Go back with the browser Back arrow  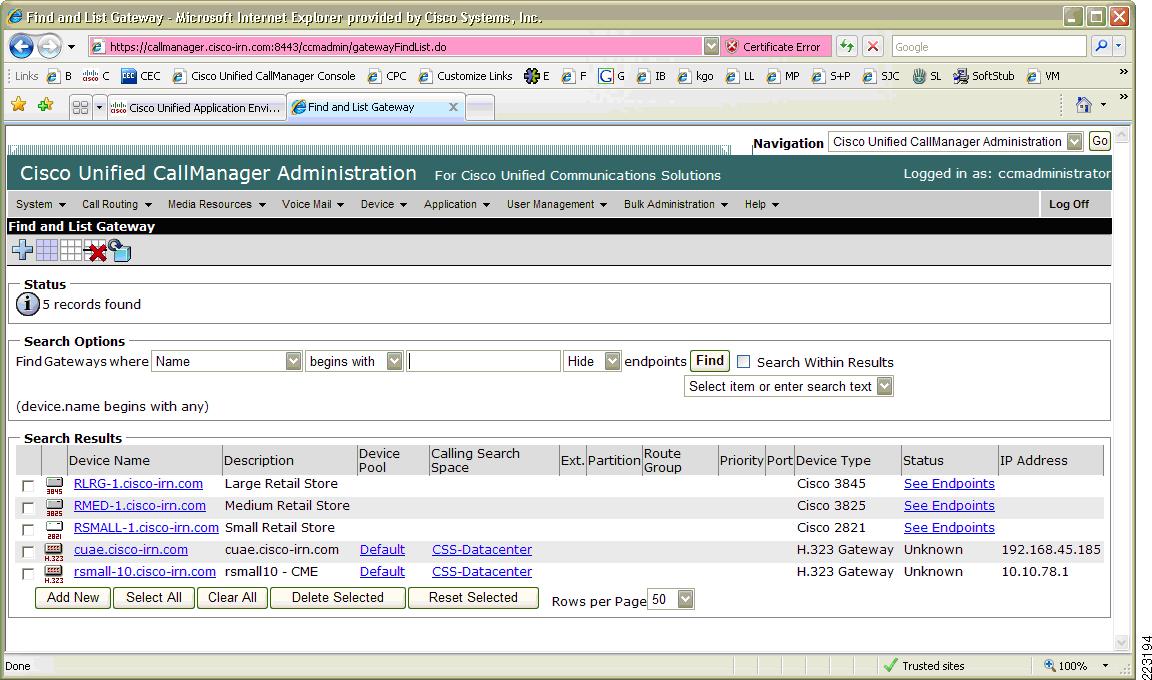tap(21, 47)
